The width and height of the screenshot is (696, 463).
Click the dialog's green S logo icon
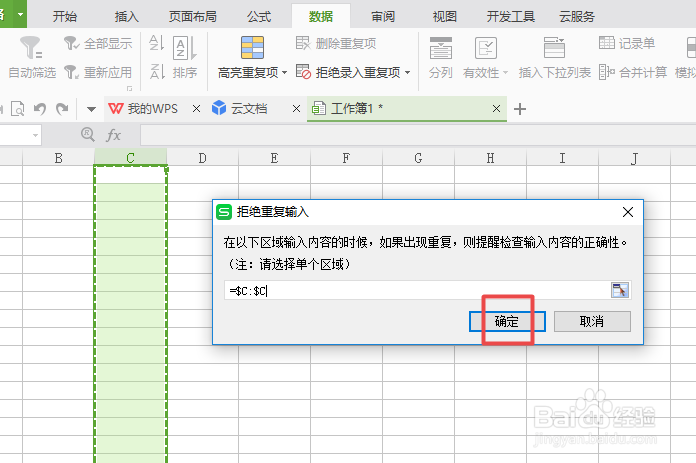coord(224,212)
